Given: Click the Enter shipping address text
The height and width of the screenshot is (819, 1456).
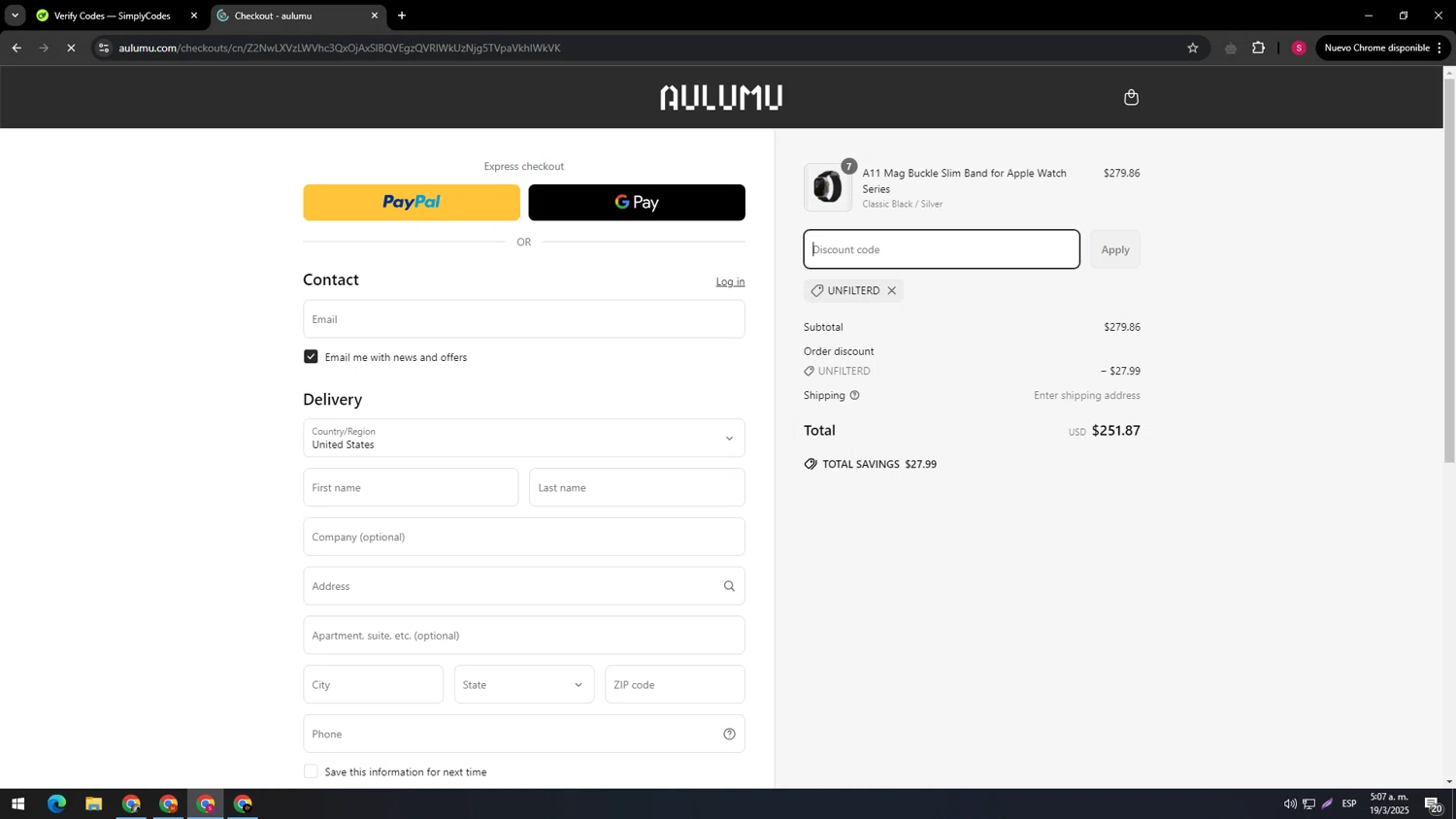Looking at the screenshot, I should tap(1087, 396).
